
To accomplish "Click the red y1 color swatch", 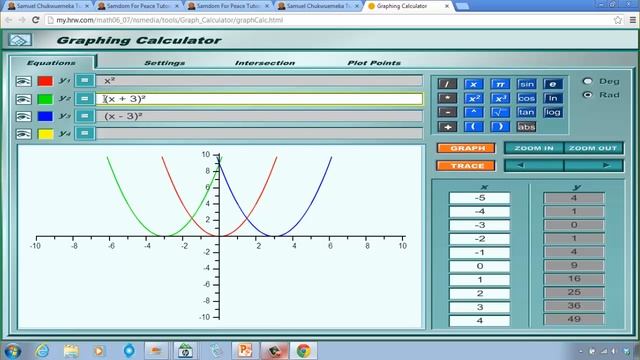I will click(45, 81).
